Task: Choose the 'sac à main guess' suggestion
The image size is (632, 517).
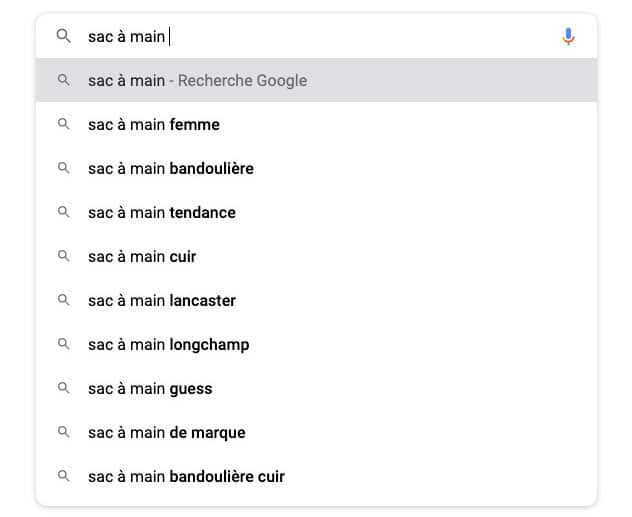Action: 316,388
